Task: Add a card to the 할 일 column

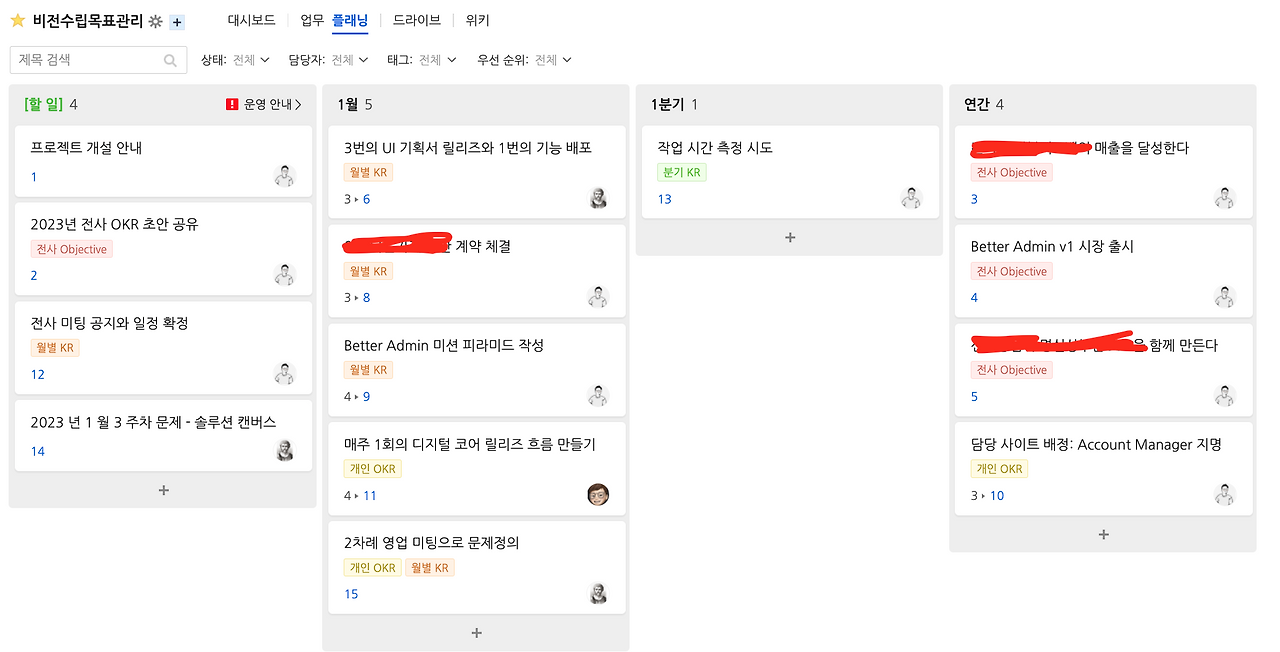Action: pos(163,490)
